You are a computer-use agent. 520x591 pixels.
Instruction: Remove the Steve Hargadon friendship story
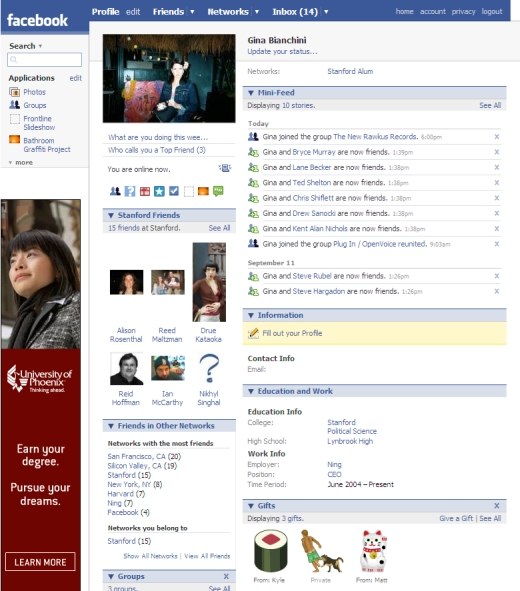click(x=497, y=291)
